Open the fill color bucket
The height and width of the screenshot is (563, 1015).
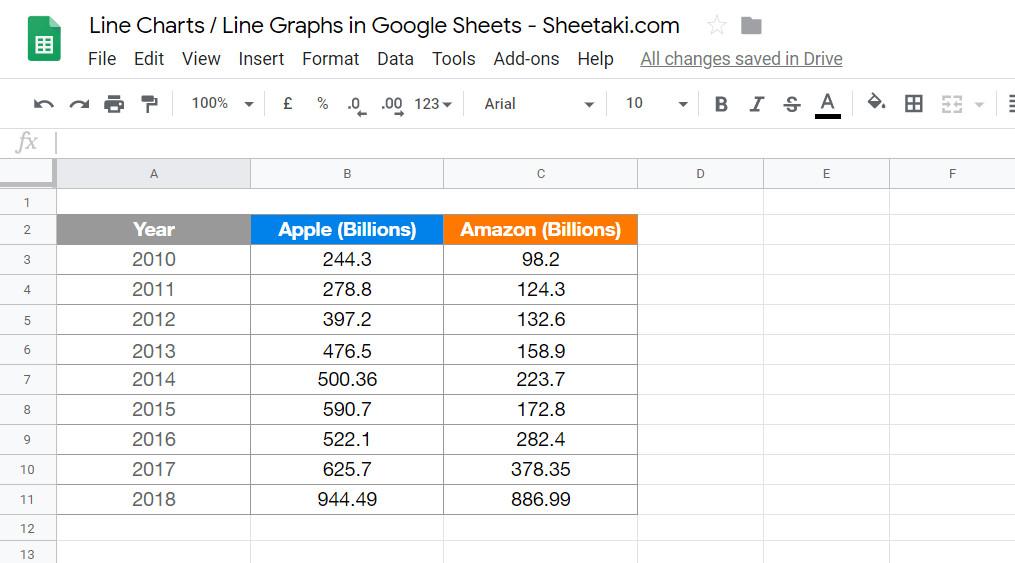tap(876, 102)
